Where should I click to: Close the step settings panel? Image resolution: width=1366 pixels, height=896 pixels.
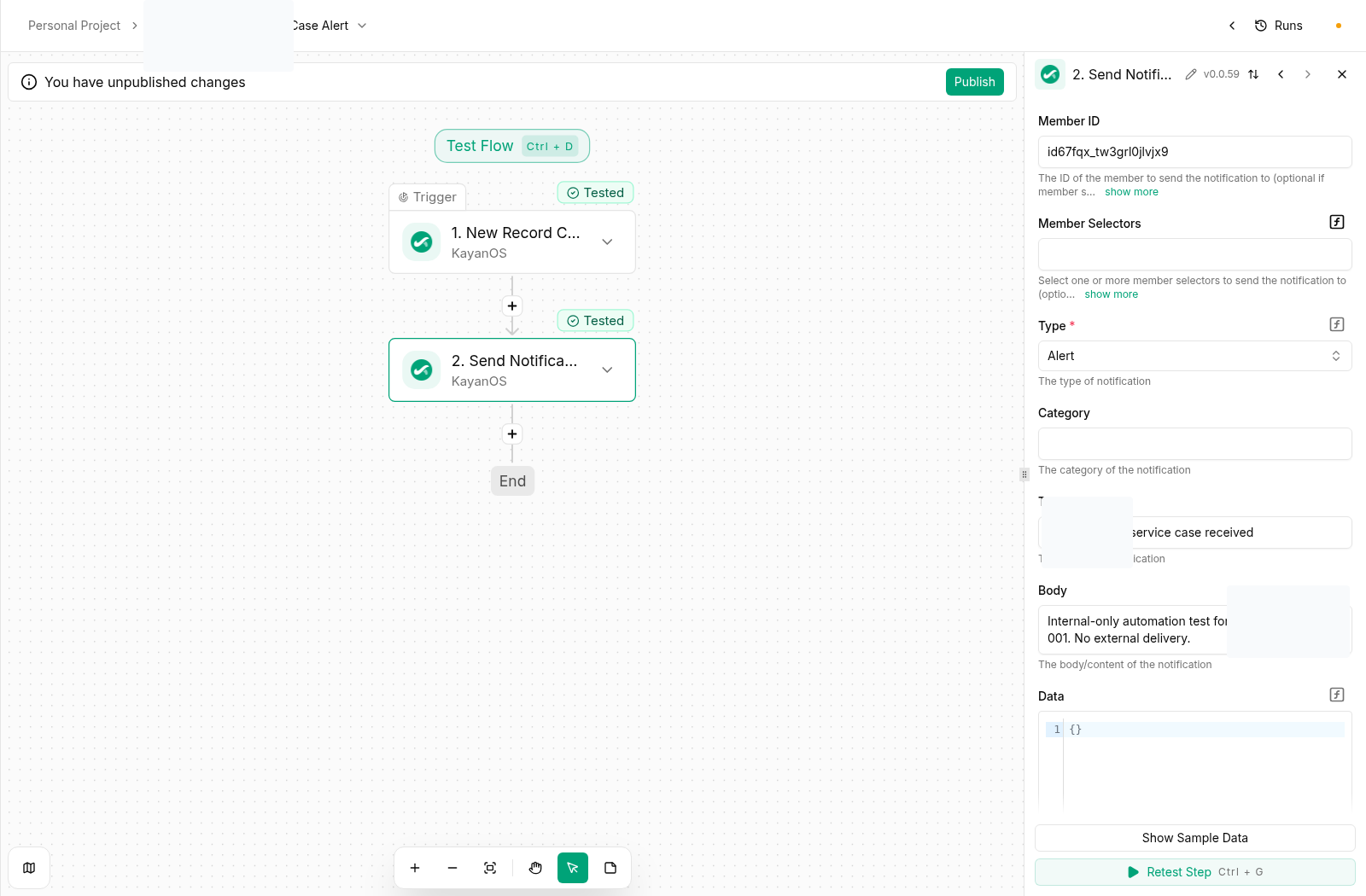point(1342,74)
